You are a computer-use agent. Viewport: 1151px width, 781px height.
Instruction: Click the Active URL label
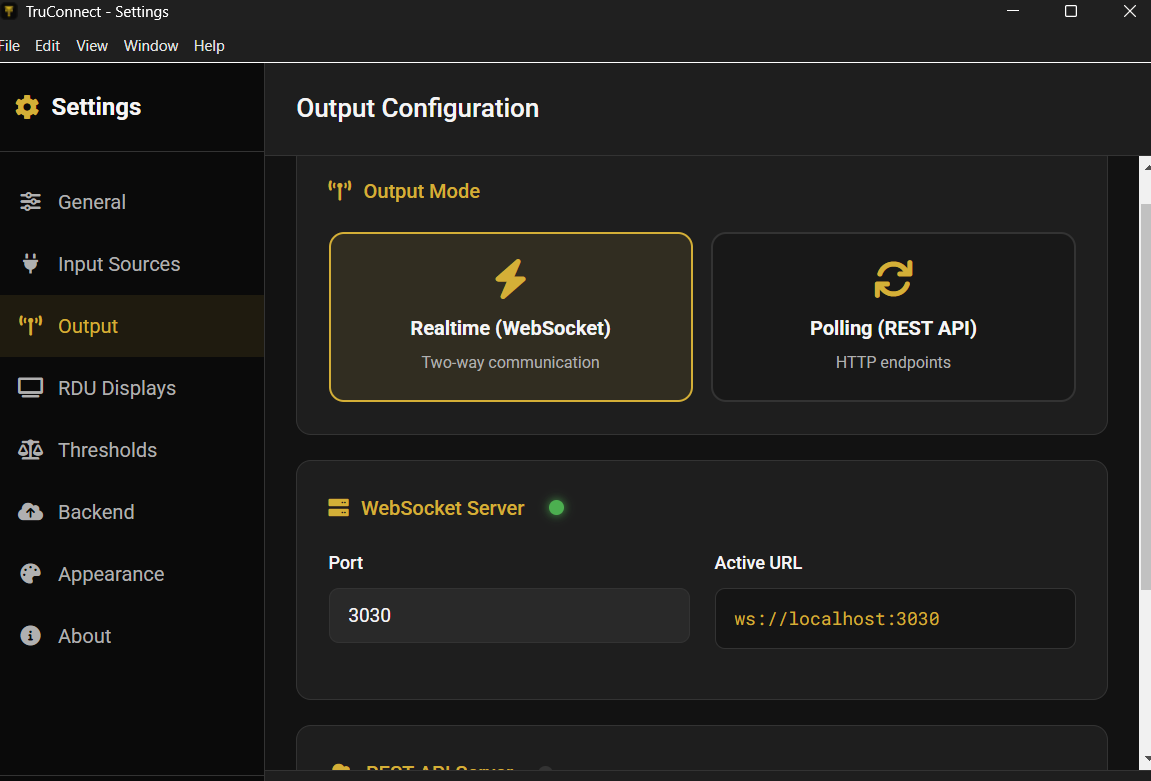point(758,562)
